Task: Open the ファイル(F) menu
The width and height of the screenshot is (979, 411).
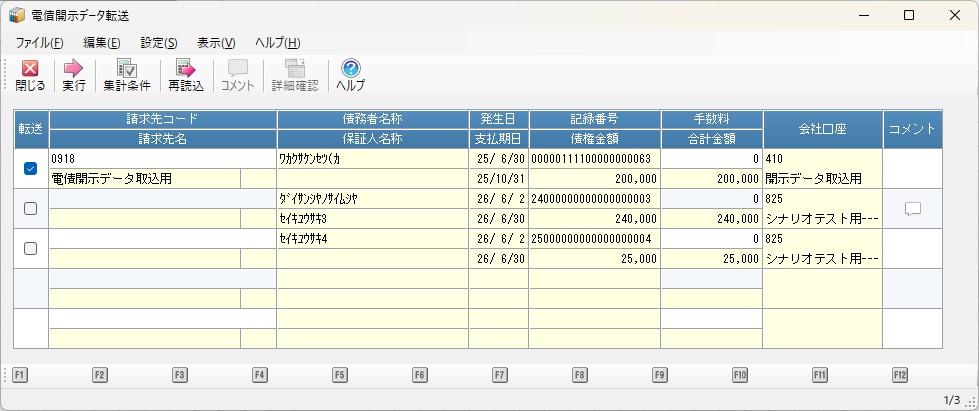Action: 40,42
